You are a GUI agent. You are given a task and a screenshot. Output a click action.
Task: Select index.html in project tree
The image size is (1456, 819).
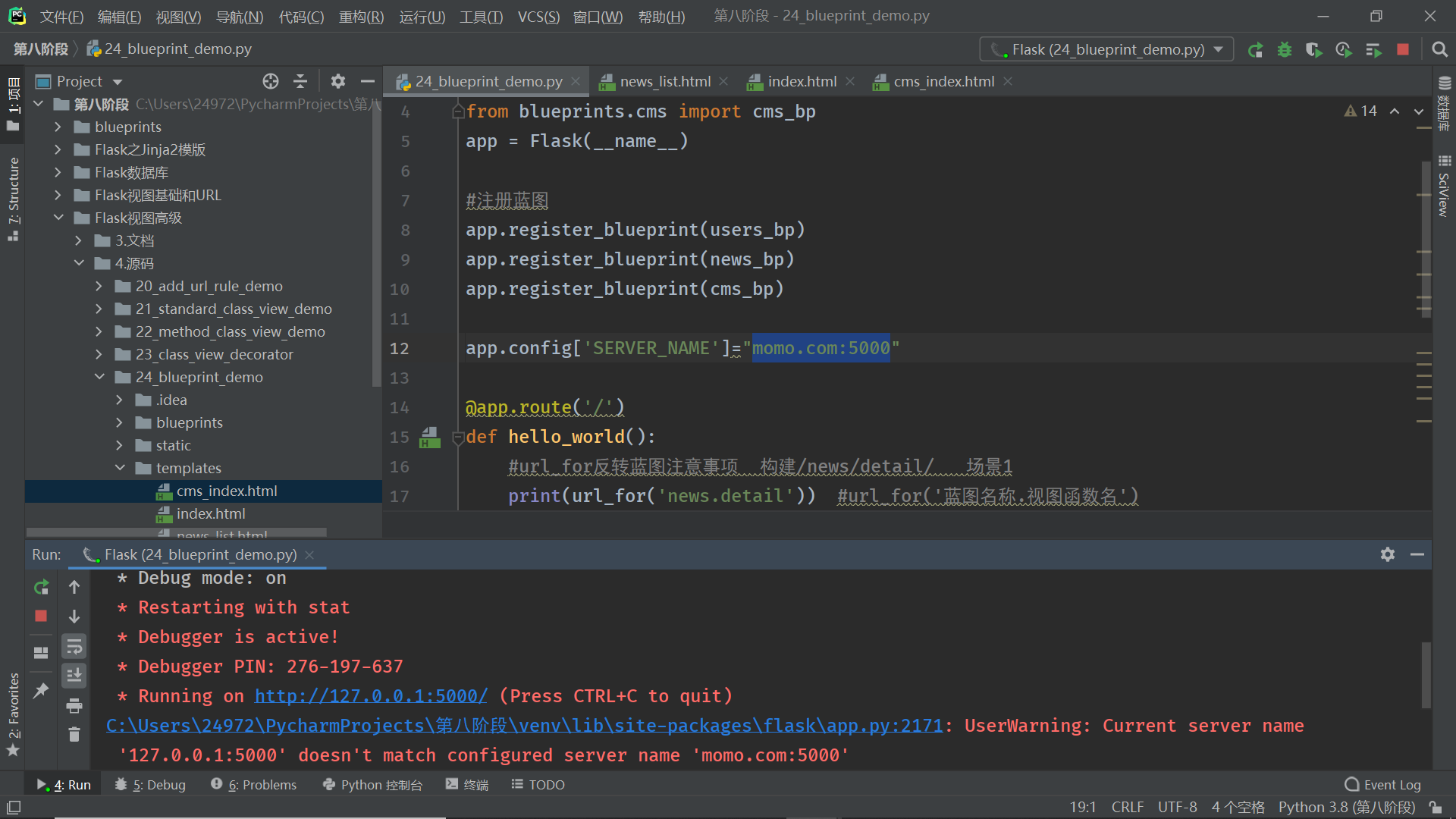point(211,514)
